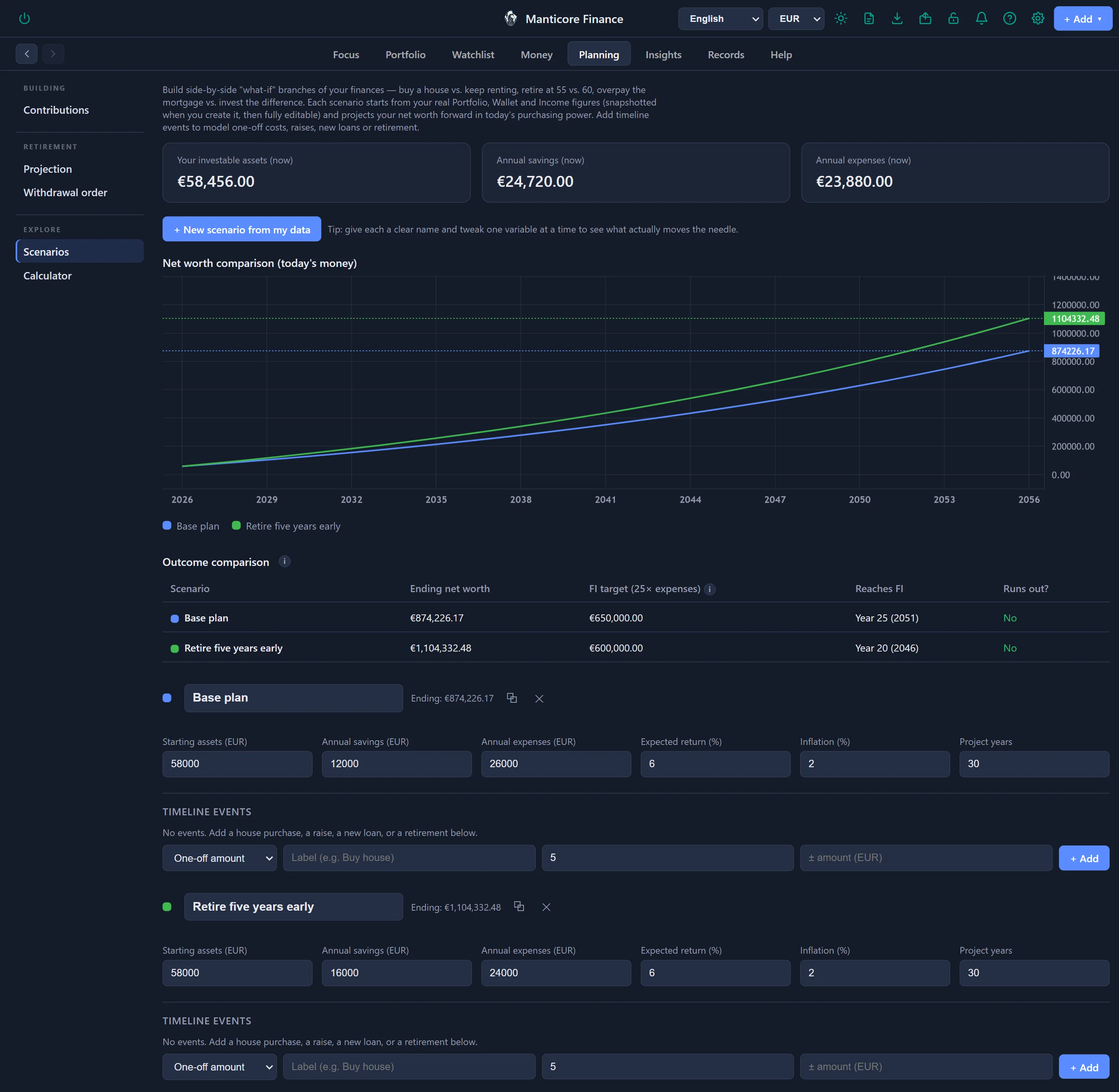Image resolution: width=1119 pixels, height=1092 pixels.
Task: Open Calculator in the sidebar
Action: [x=79, y=275]
